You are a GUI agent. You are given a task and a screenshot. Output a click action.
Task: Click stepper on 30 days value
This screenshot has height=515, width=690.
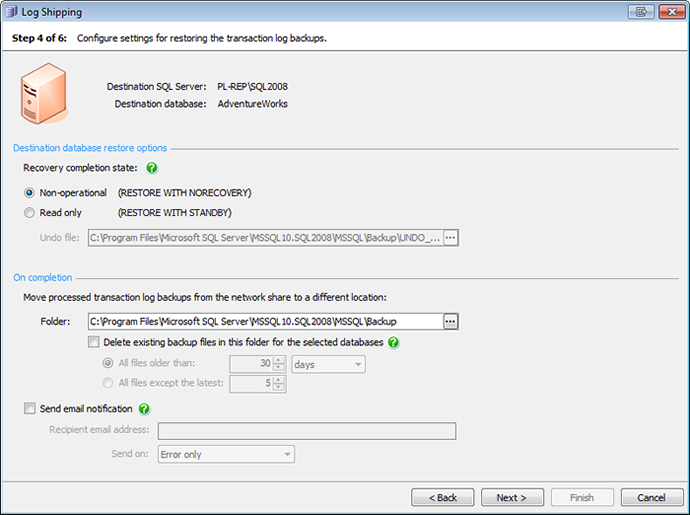(x=279, y=365)
